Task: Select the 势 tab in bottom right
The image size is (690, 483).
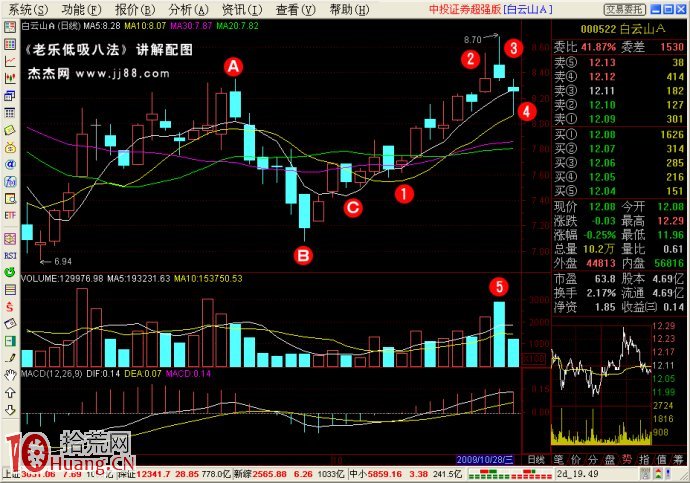Action: 627,460
